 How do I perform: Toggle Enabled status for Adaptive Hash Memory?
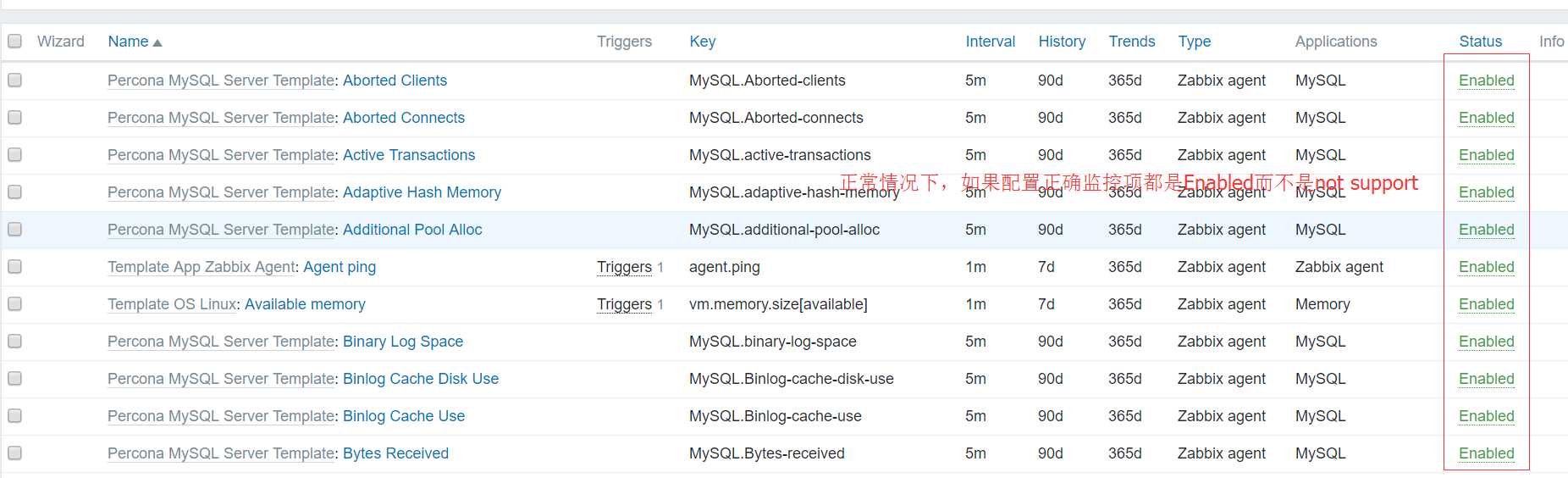(1486, 192)
